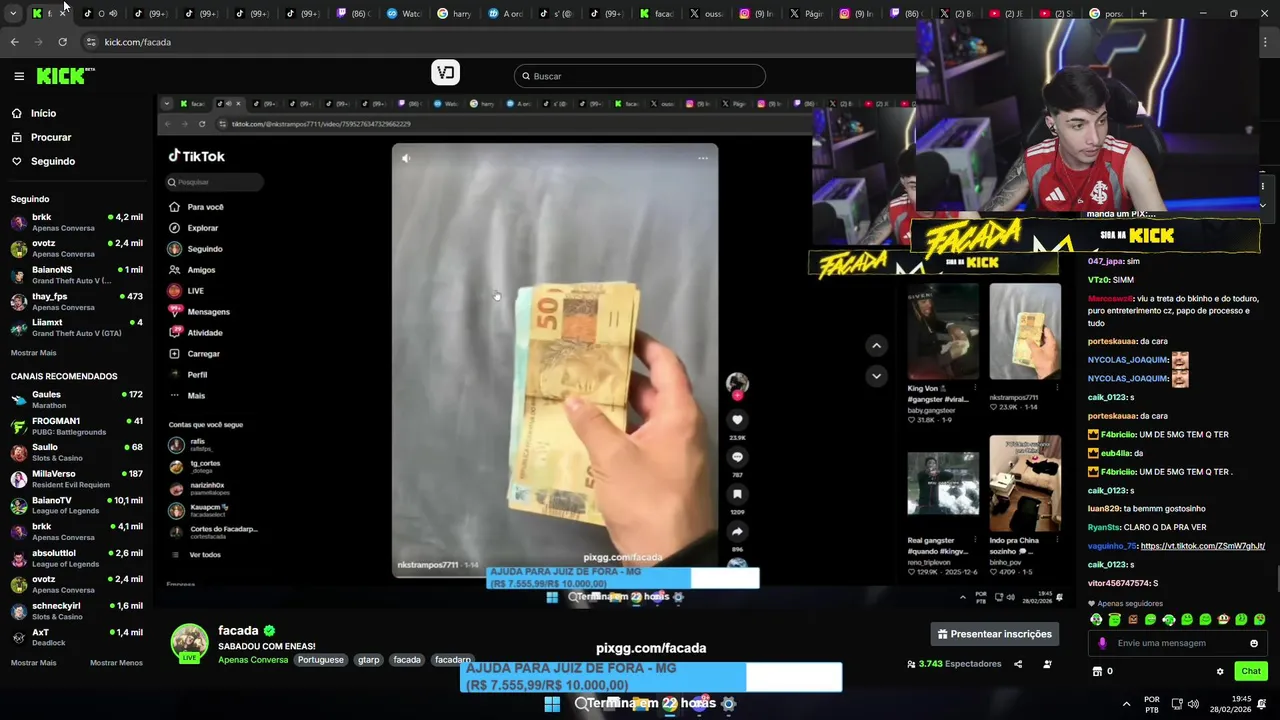1280x720 pixels.
Task: Click the browser forward arrow
Action: 38,42
